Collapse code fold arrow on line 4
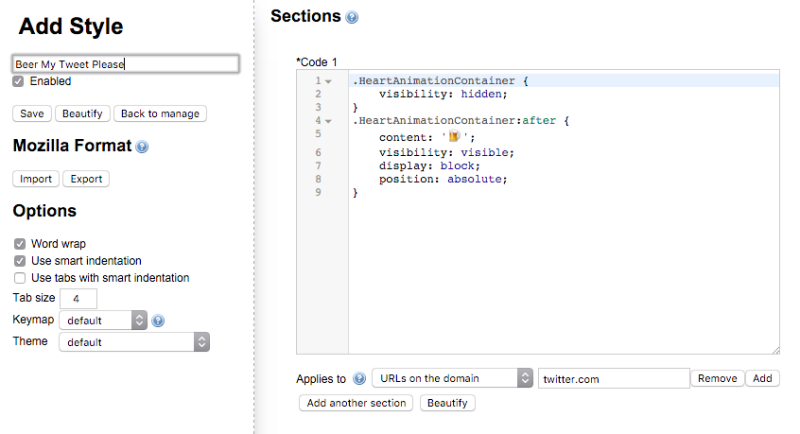Image resolution: width=800 pixels, height=434 pixels. coord(328,121)
